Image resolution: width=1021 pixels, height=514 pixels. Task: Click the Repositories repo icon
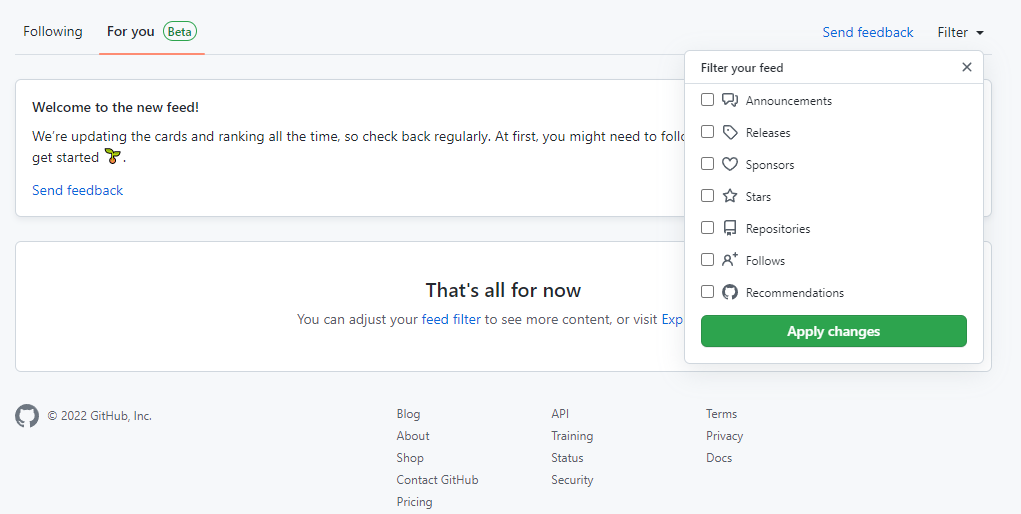(730, 228)
